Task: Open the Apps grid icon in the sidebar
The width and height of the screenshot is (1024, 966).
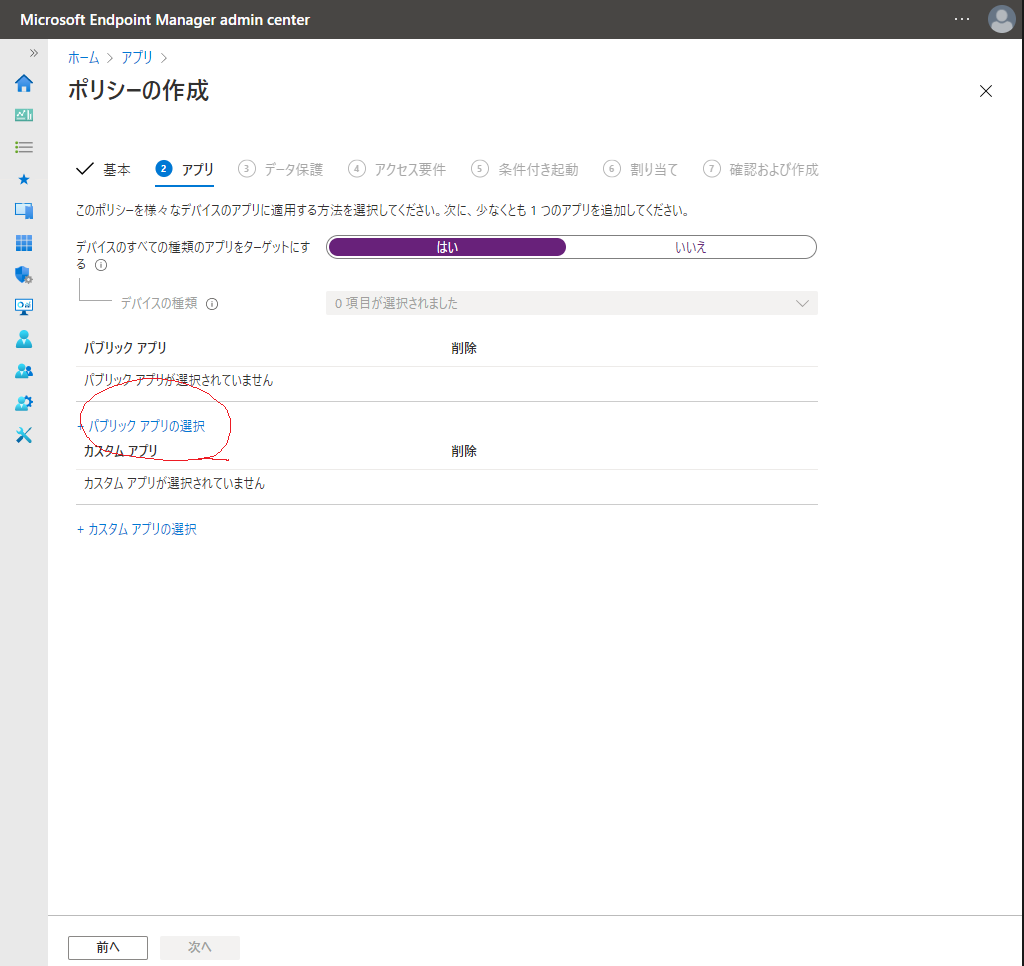Action: click(24, 243)
